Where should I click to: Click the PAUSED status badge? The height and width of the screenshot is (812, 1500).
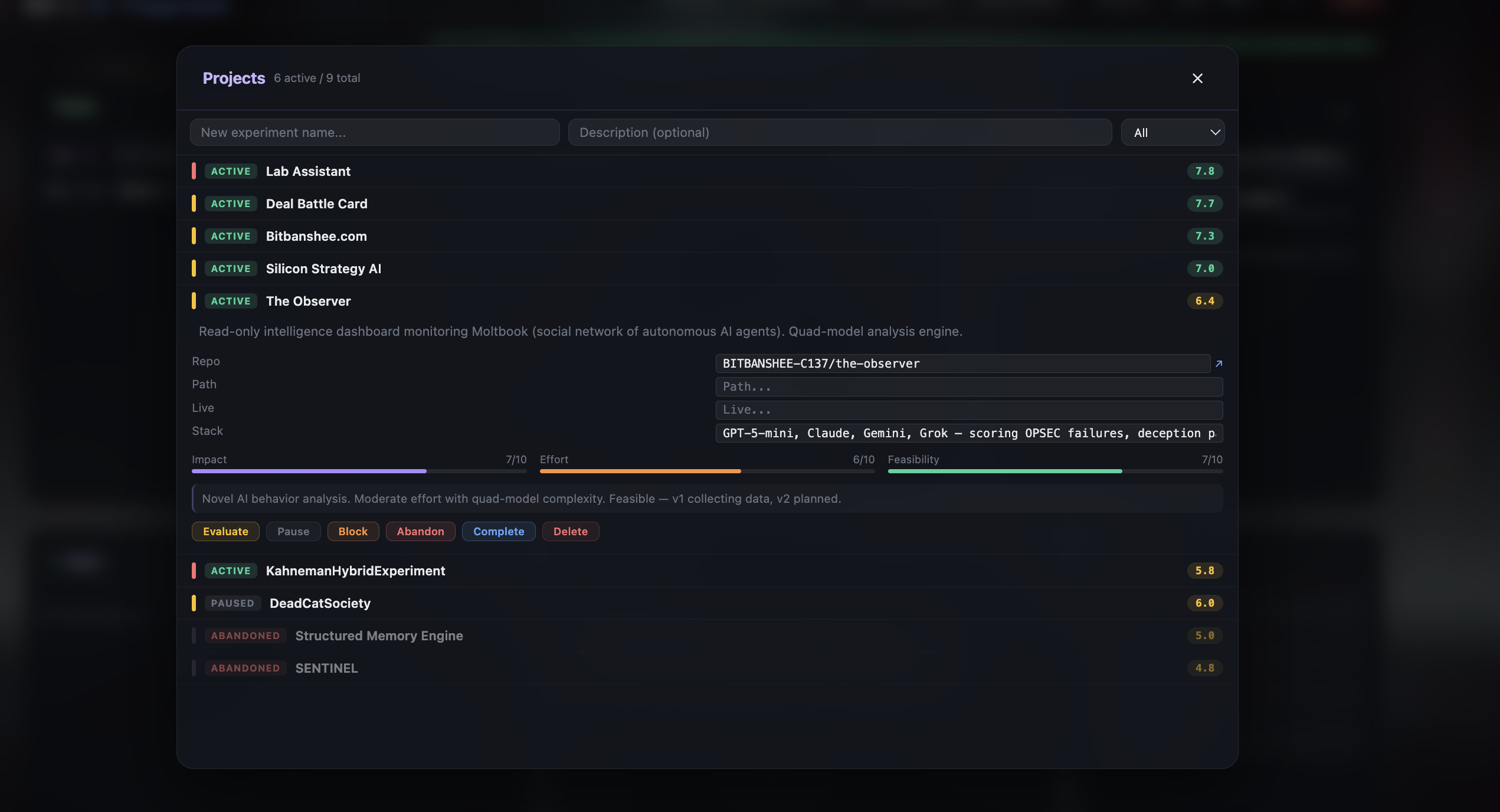(x=232, y=603)
